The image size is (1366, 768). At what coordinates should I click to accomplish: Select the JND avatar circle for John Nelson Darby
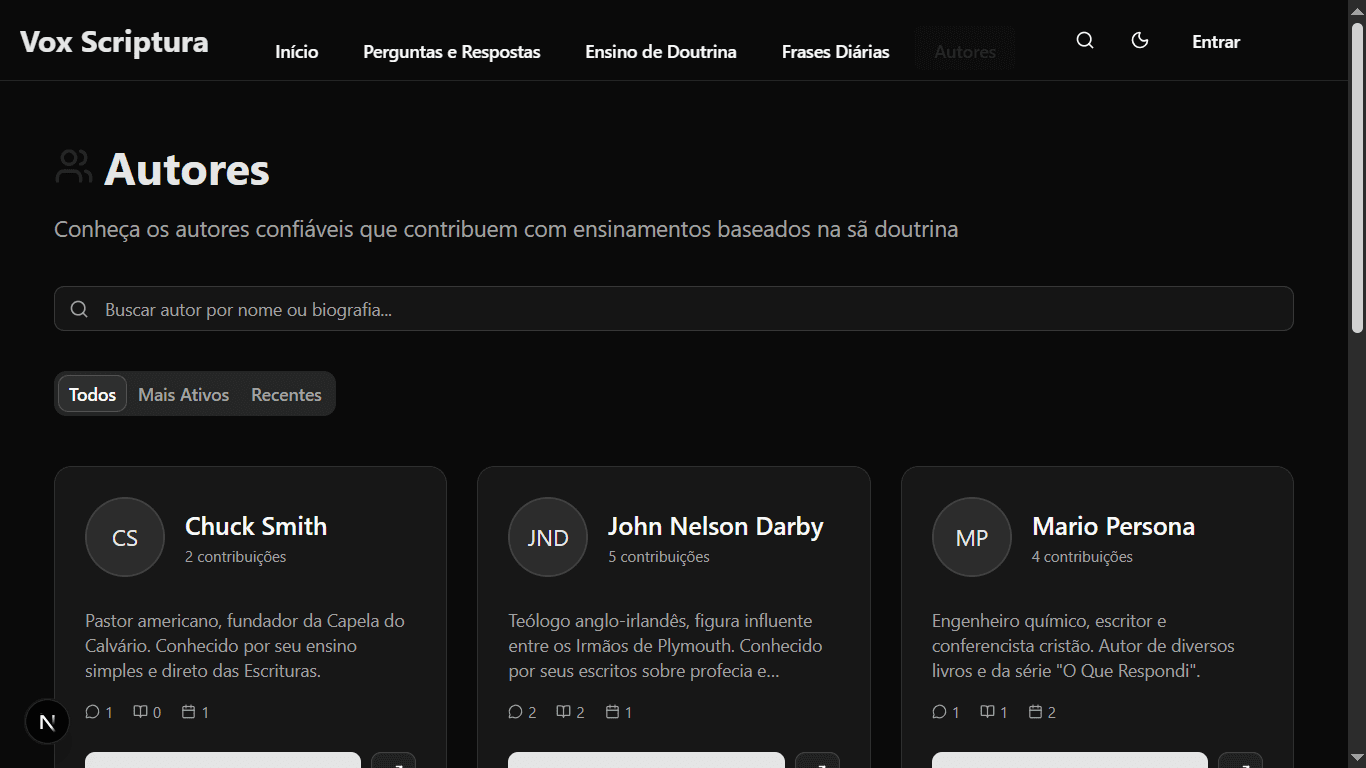547,537
